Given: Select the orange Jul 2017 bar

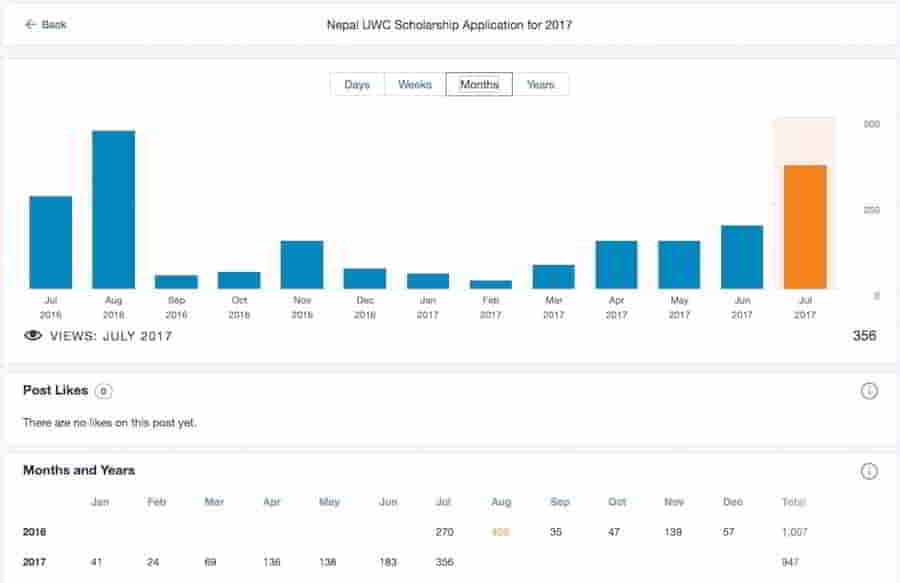Looking at the screenshot, I should [x=805, y=227].
